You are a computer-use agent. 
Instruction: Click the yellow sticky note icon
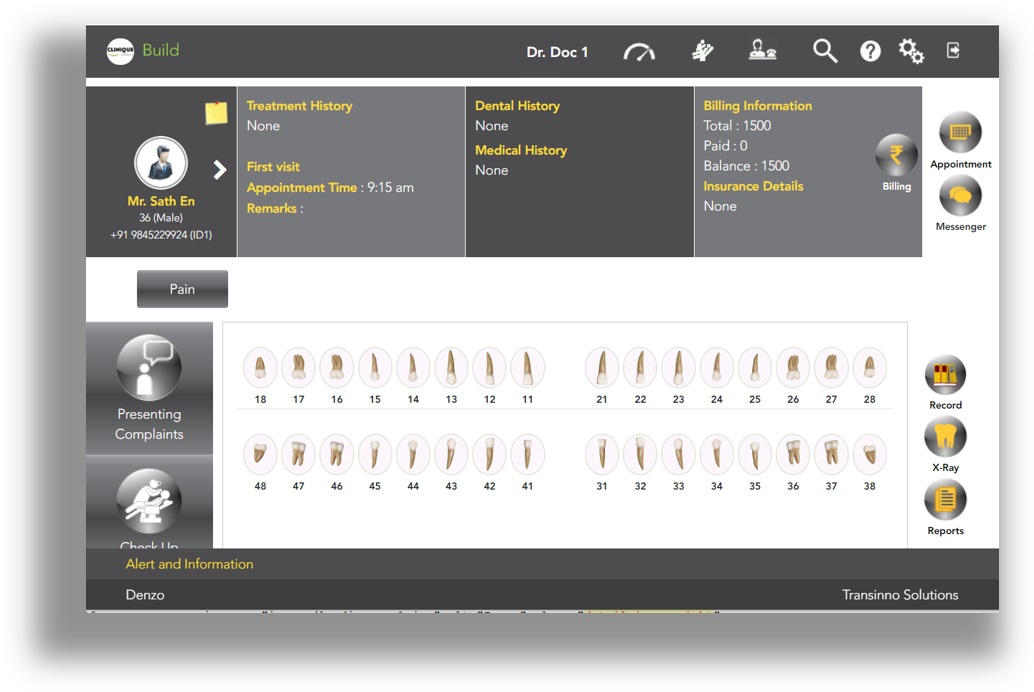click(216, 113)
